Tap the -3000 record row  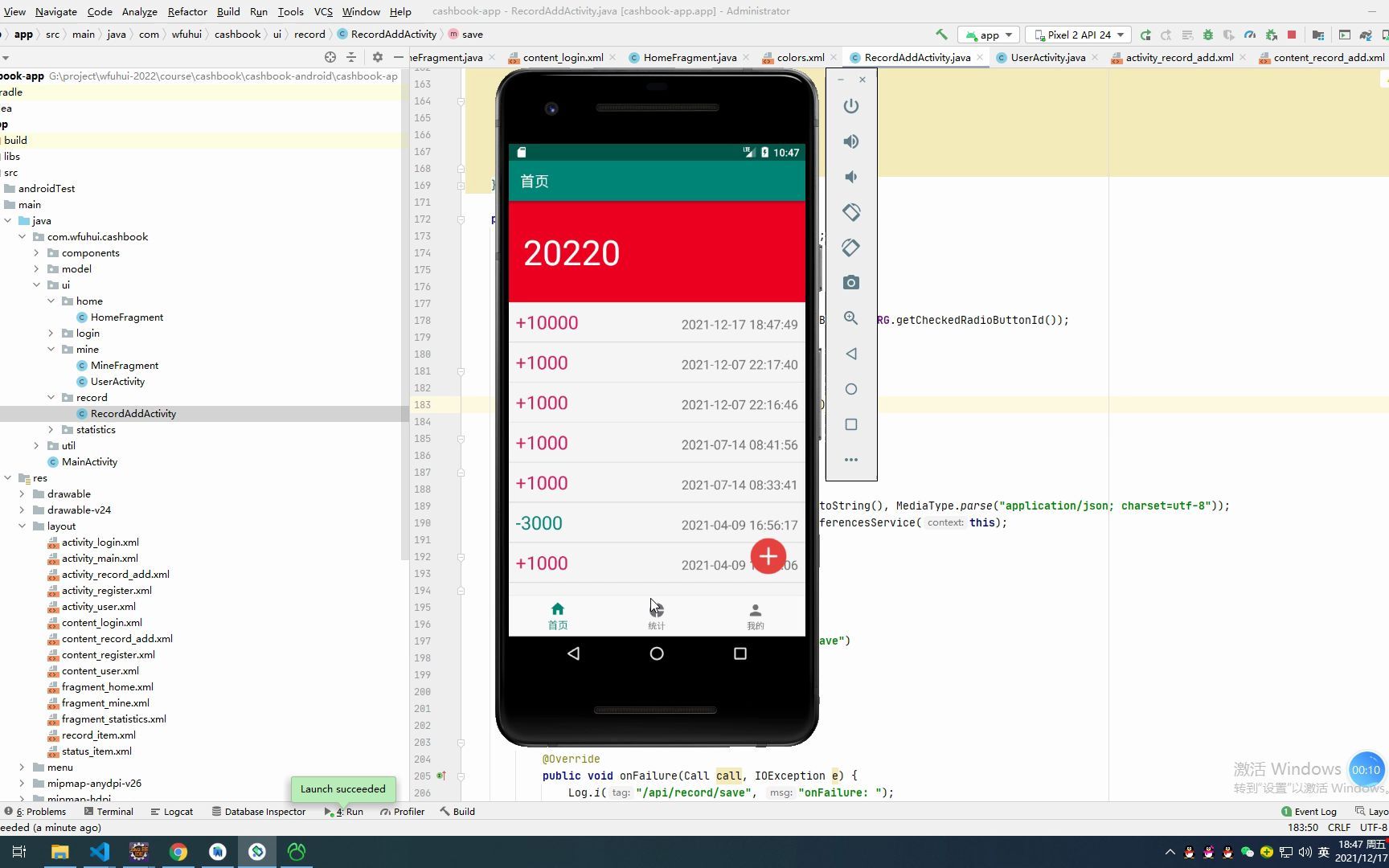[657, 524]
